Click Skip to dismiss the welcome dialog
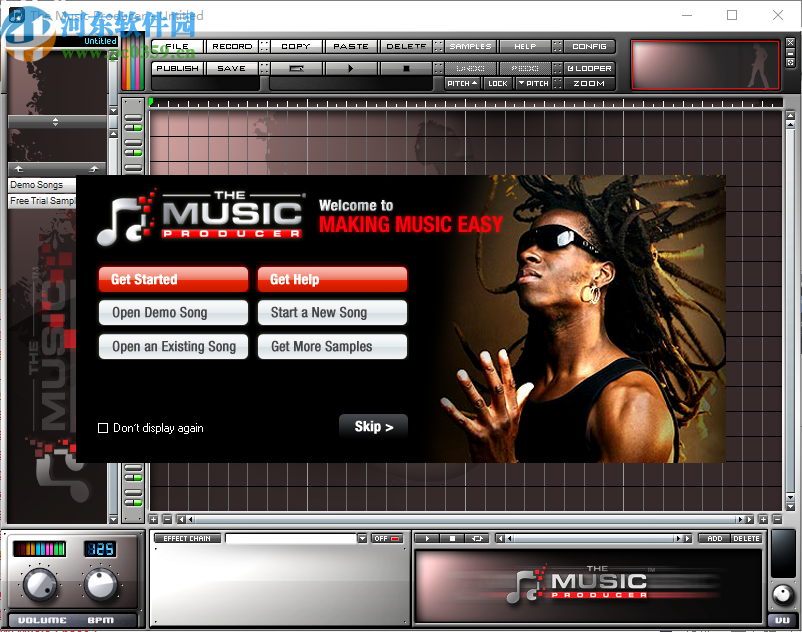The width and height of the screenshot is (802, 632). pos(372,427)
